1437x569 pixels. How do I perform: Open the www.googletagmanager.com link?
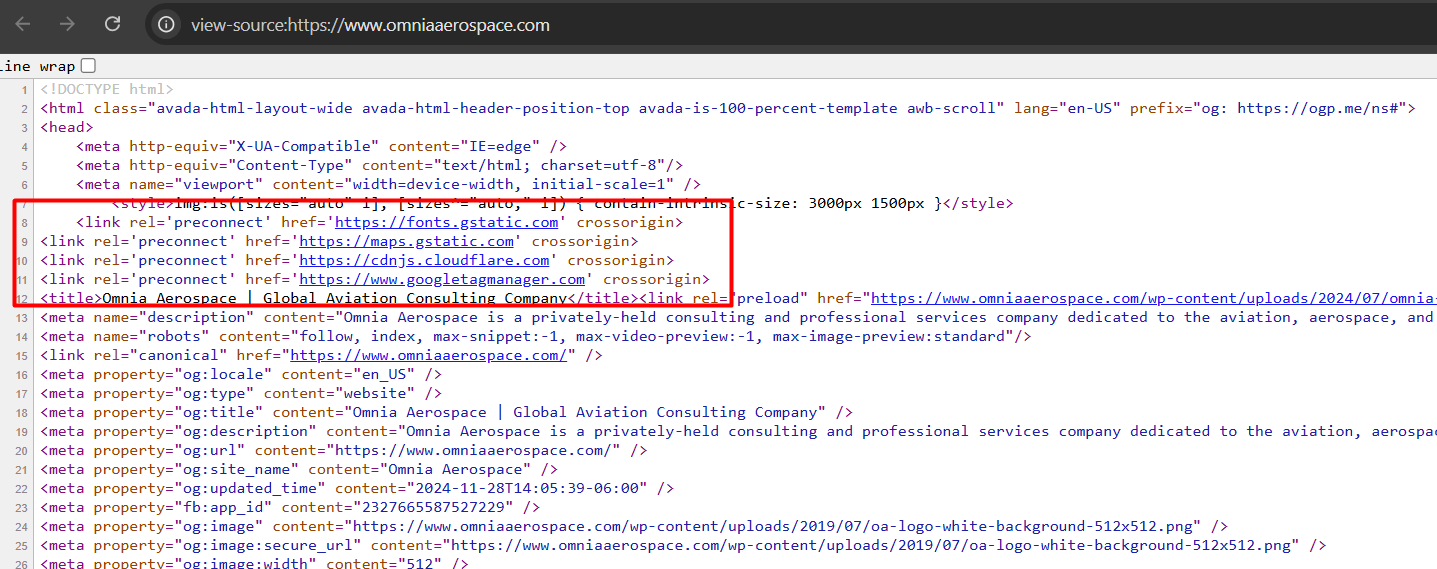442,279
